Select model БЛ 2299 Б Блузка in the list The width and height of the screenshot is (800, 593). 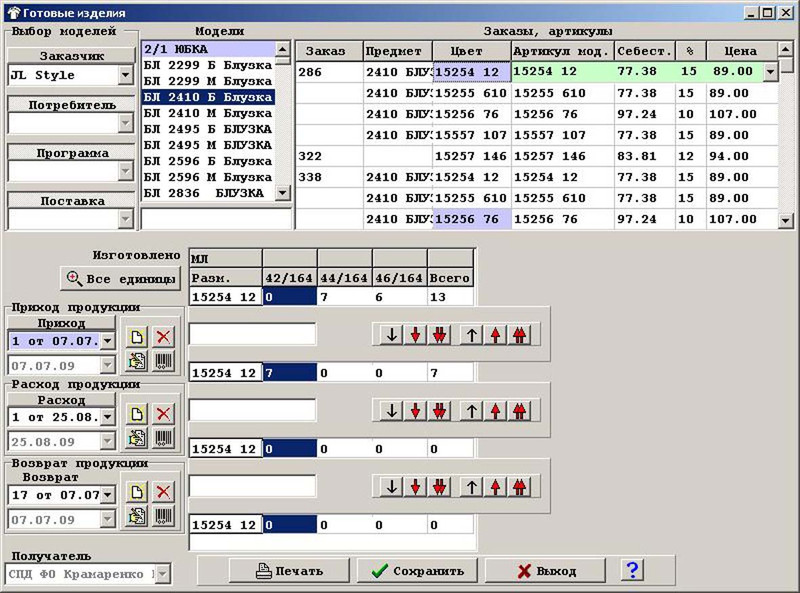click(208, 65)
